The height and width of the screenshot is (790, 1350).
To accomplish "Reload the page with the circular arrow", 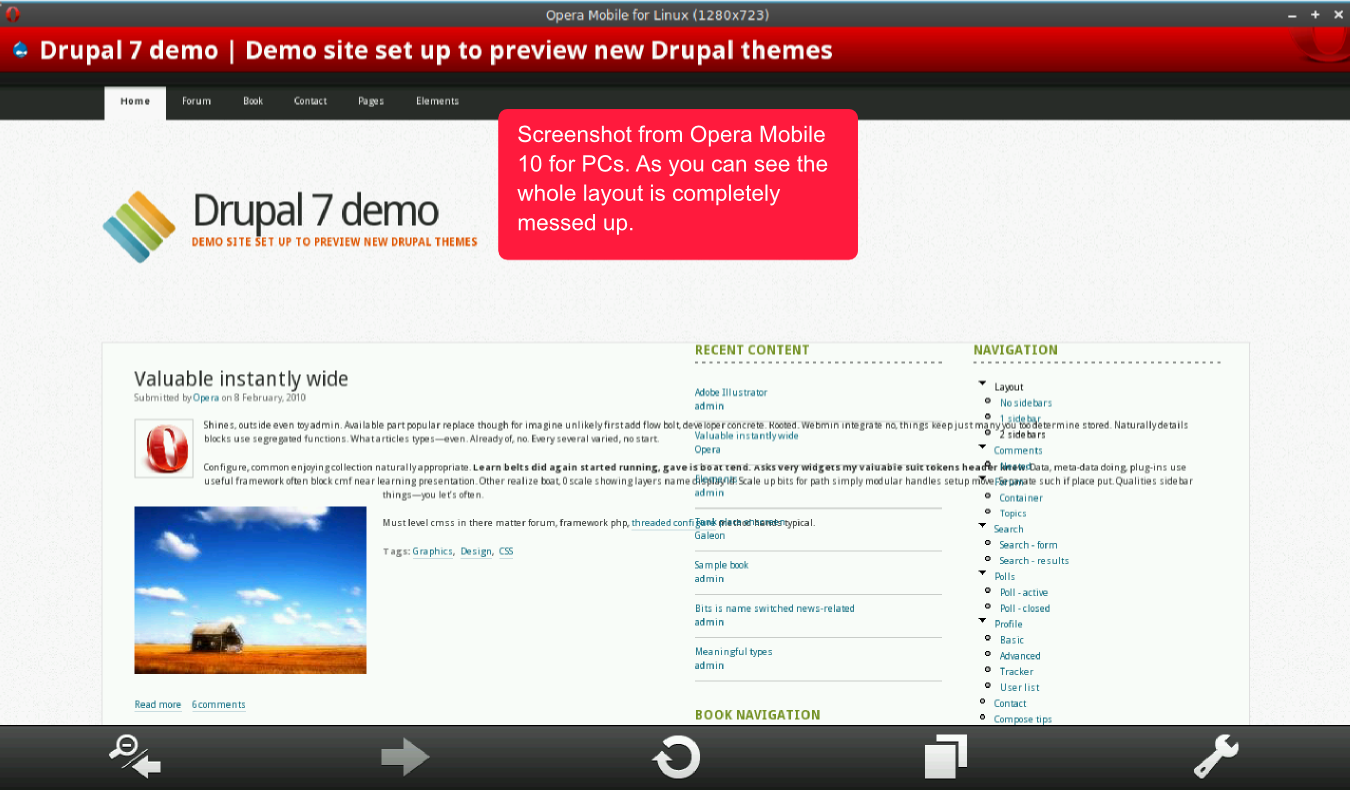I will (676, 757).
